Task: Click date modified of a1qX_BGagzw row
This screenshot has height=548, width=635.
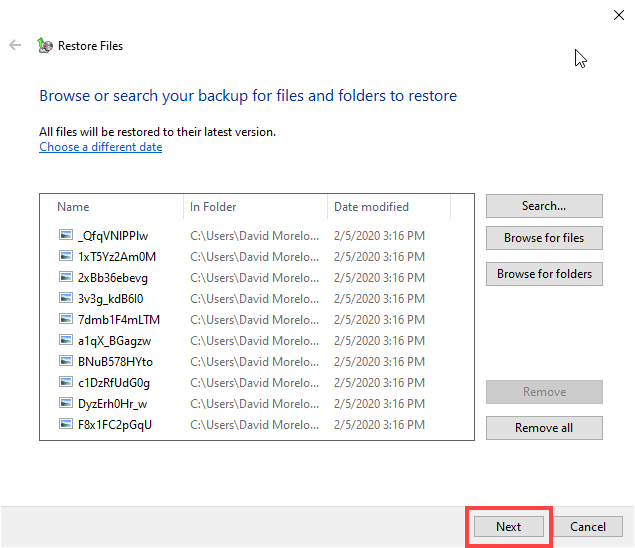Action: click(379, 341)
